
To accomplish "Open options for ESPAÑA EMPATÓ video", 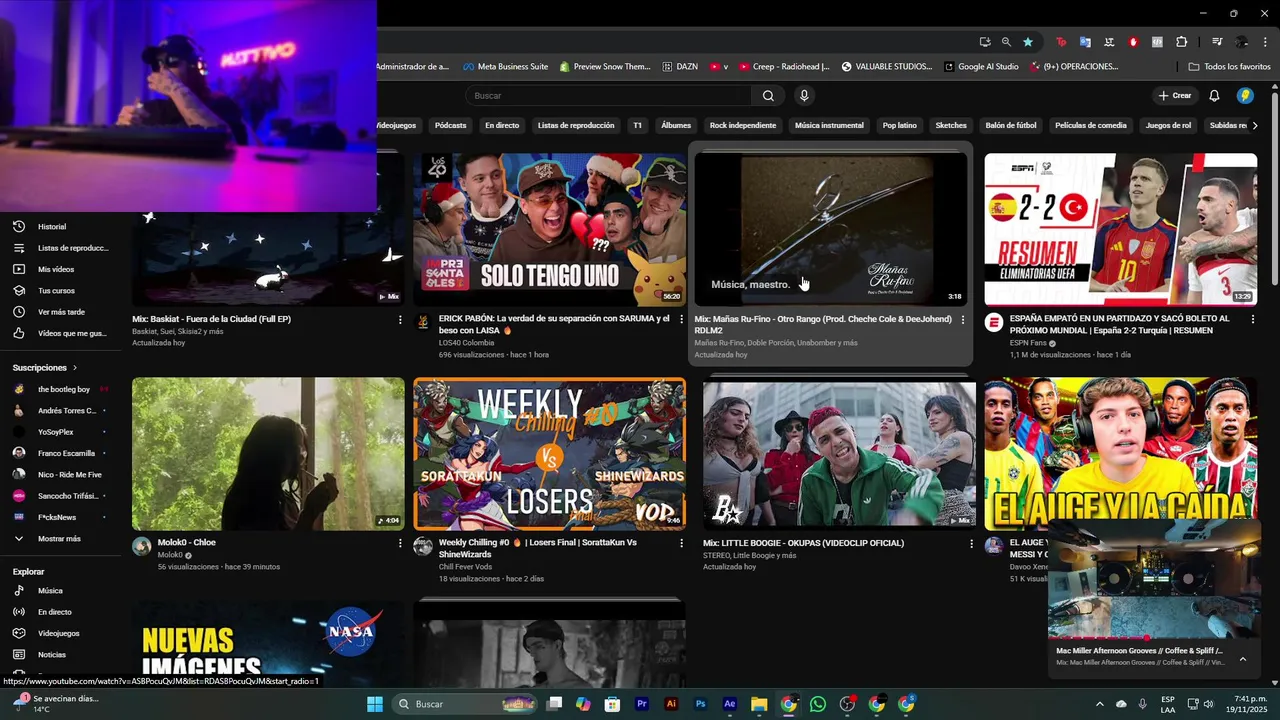I will [1253, 320].
